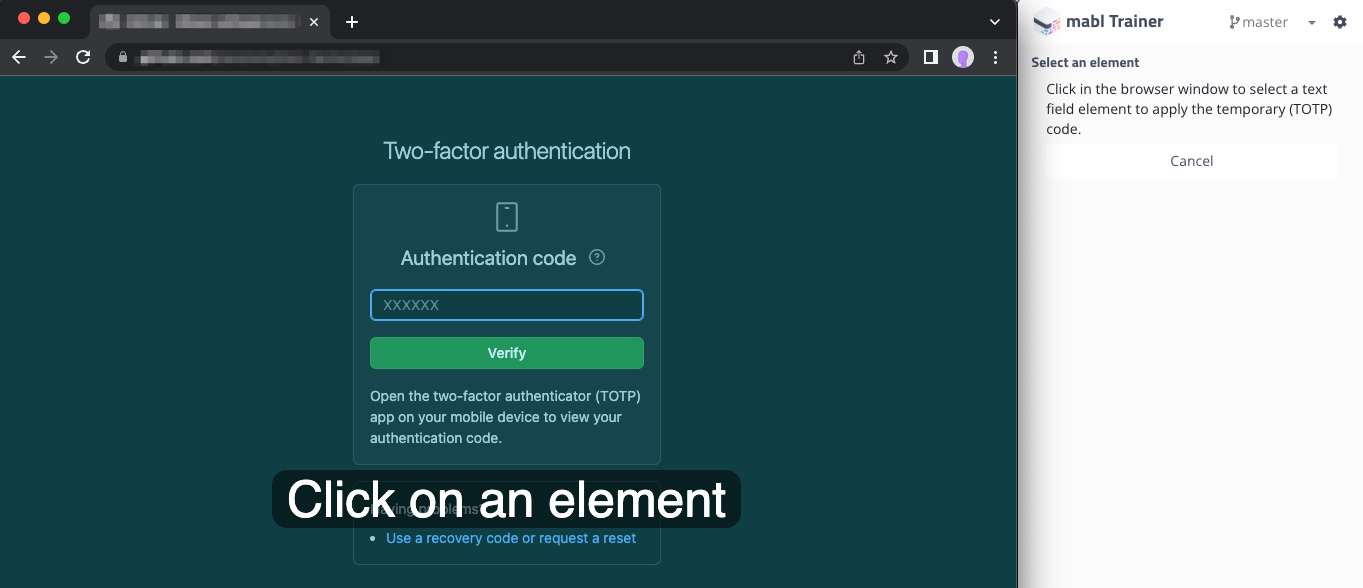The width and height of the screenshot is (1363, 588).
Task: Click the macOS green fullscreen button
Action: point(64,18)
